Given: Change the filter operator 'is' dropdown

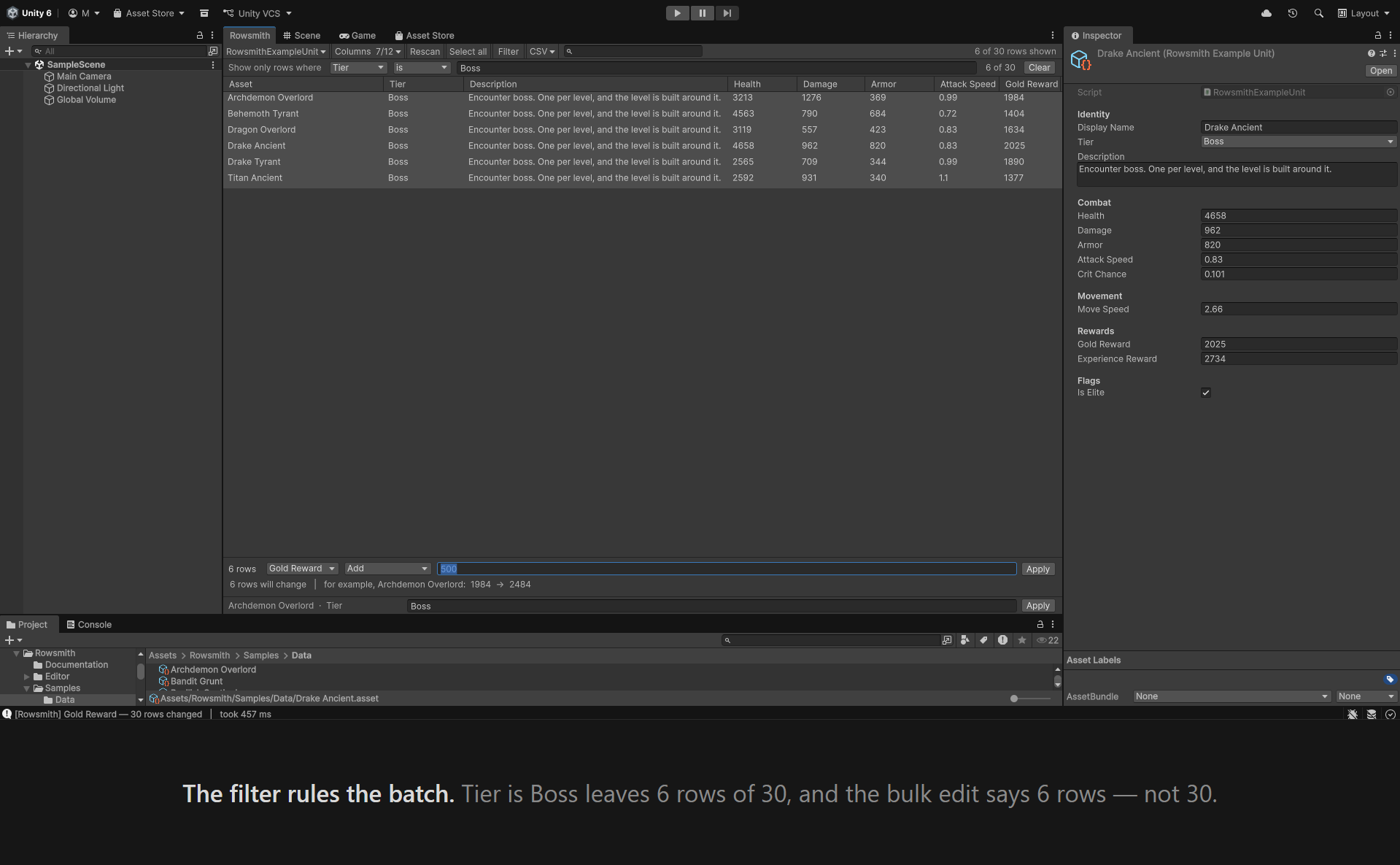Looking at the screenshot, I should 422,68.
